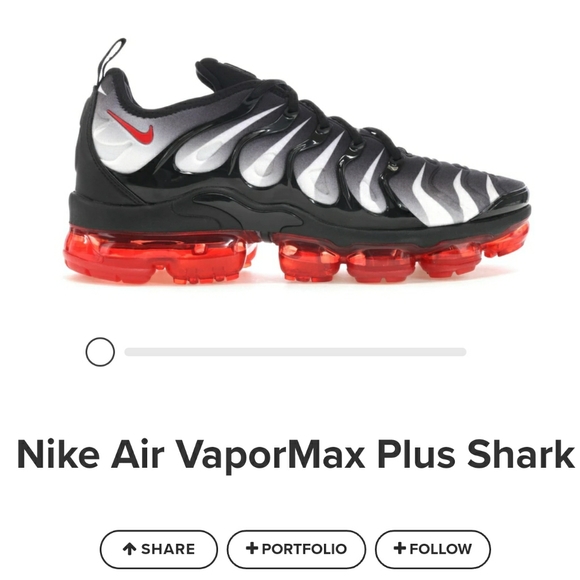580x580 pixels.
Task: Click the heel pull tab of the shoe
Action: [x=111, y=59]
